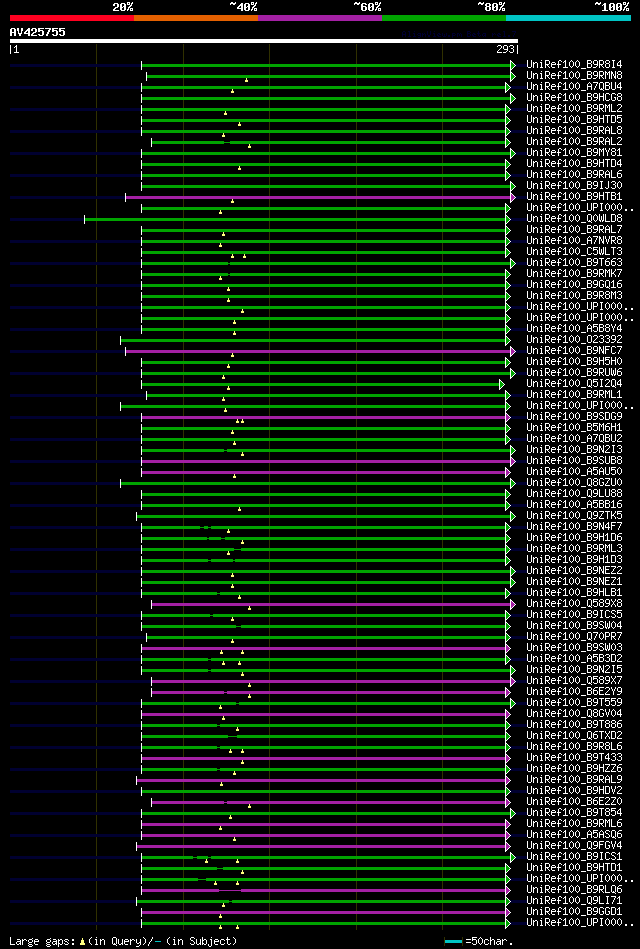Open the UniRef100_B9RMN8 hit label
Screen dimensions: 640x949
click(x=575, y=75)
